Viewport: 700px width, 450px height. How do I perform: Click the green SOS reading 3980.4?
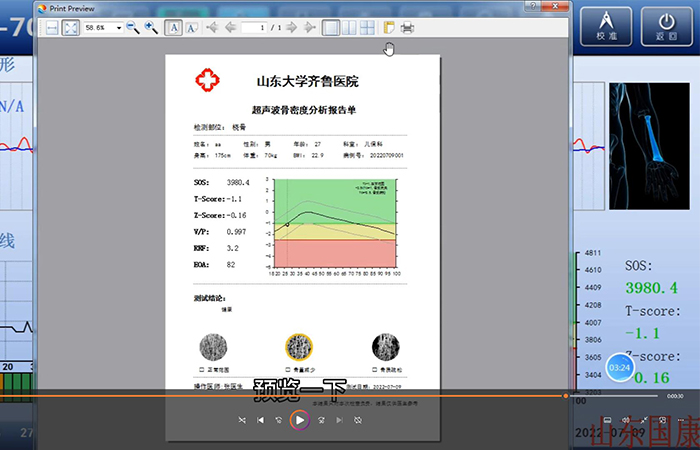pyautogui.click(x=651, y=288)
